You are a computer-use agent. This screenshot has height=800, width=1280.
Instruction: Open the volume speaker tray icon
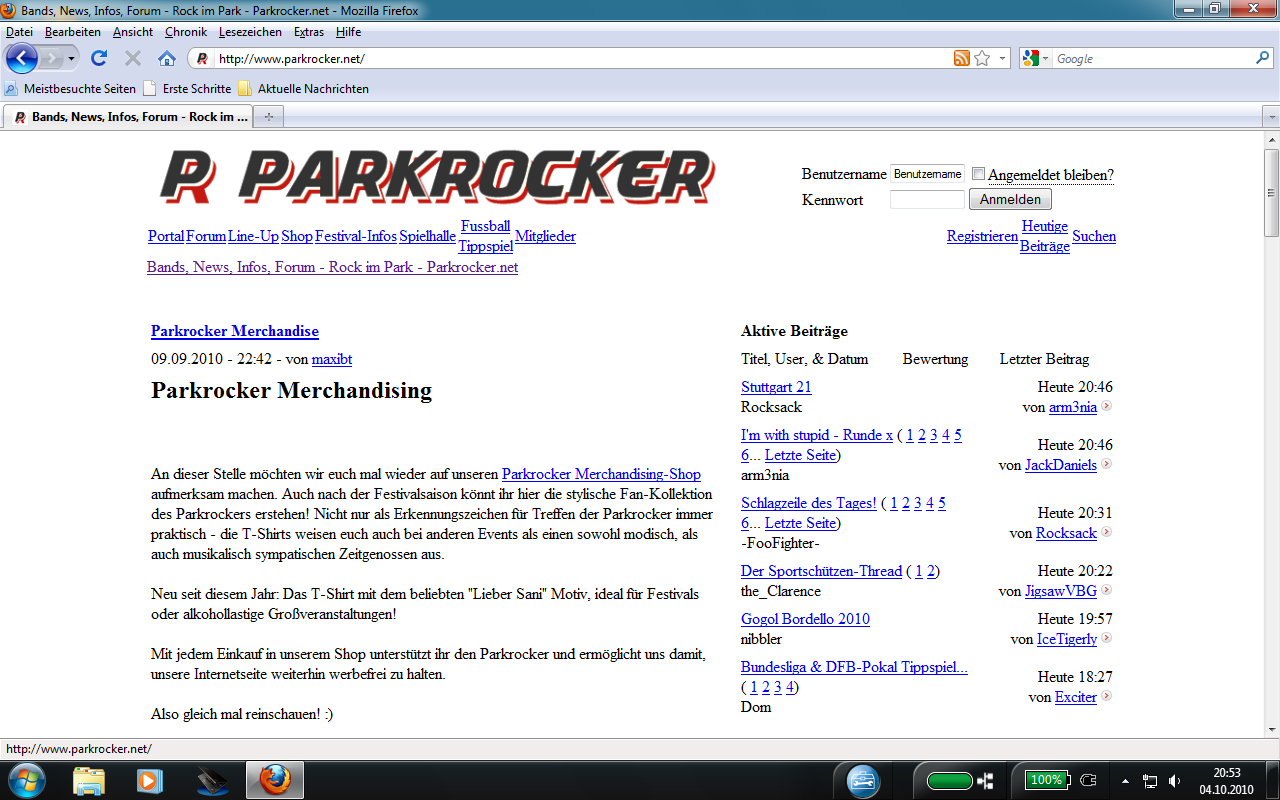coord(1173,781)
